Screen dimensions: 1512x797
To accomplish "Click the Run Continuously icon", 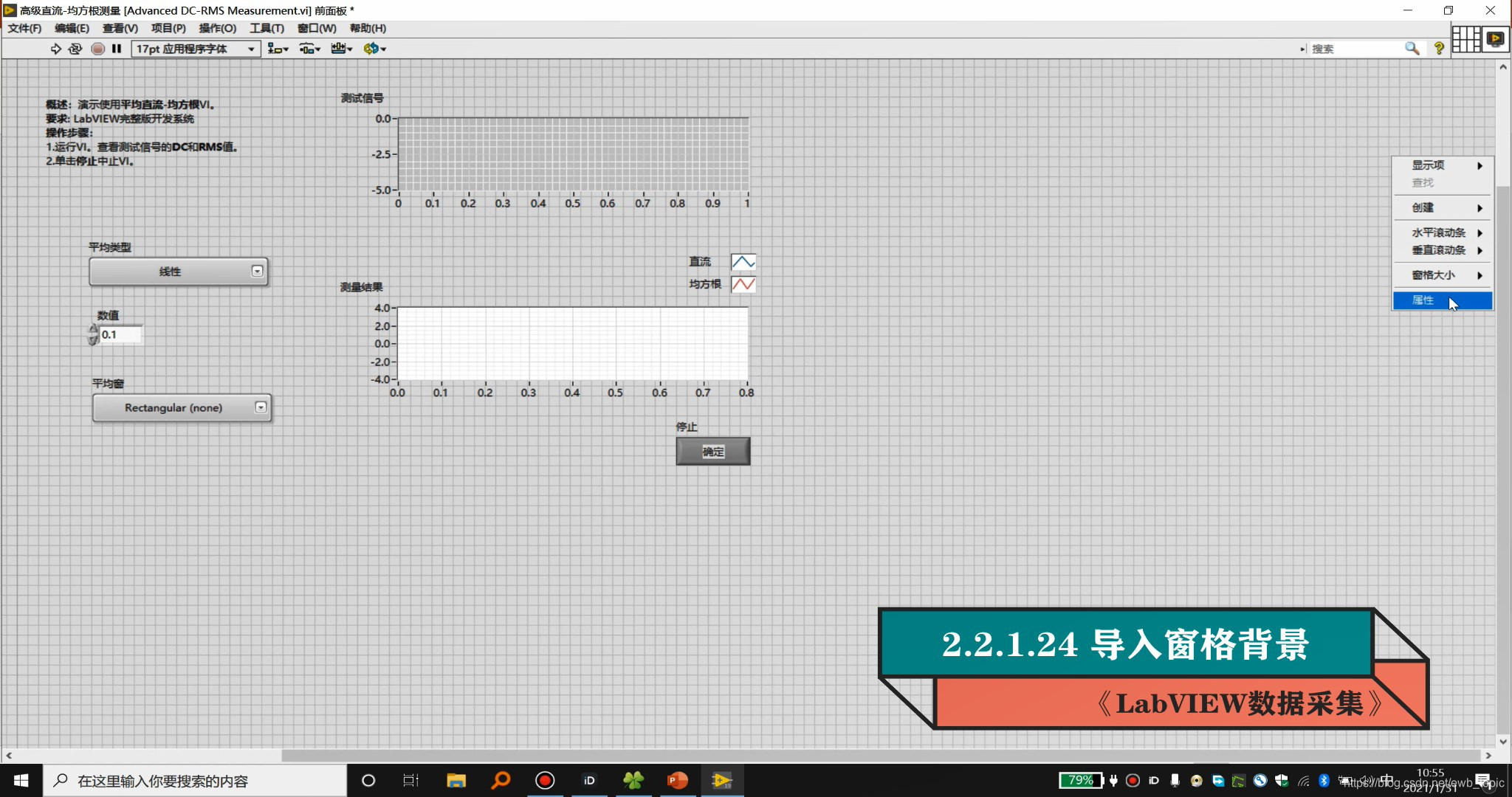I will (75, 49).
